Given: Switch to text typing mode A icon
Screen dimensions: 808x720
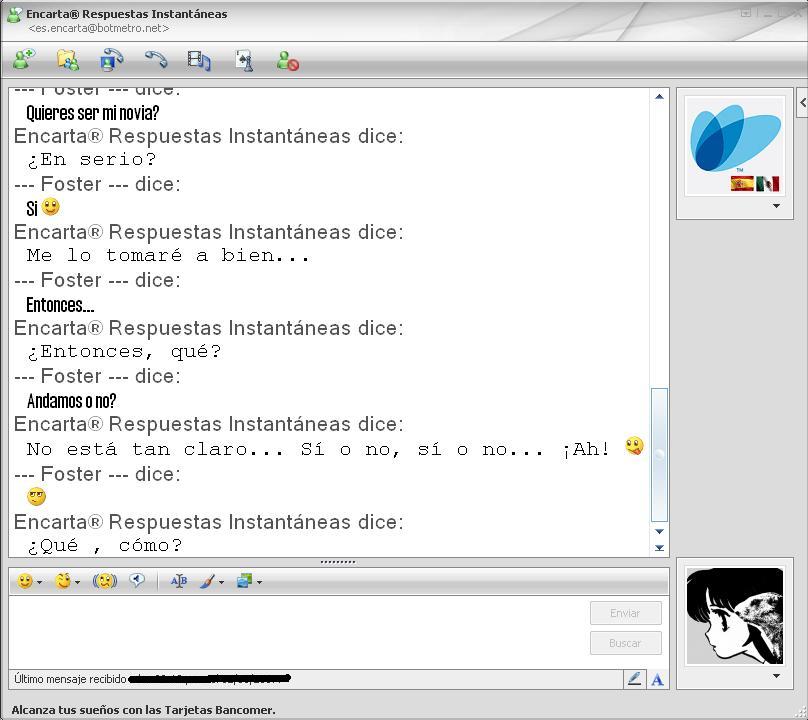Looking at the screenshot, I should click(x=657, y=679).
